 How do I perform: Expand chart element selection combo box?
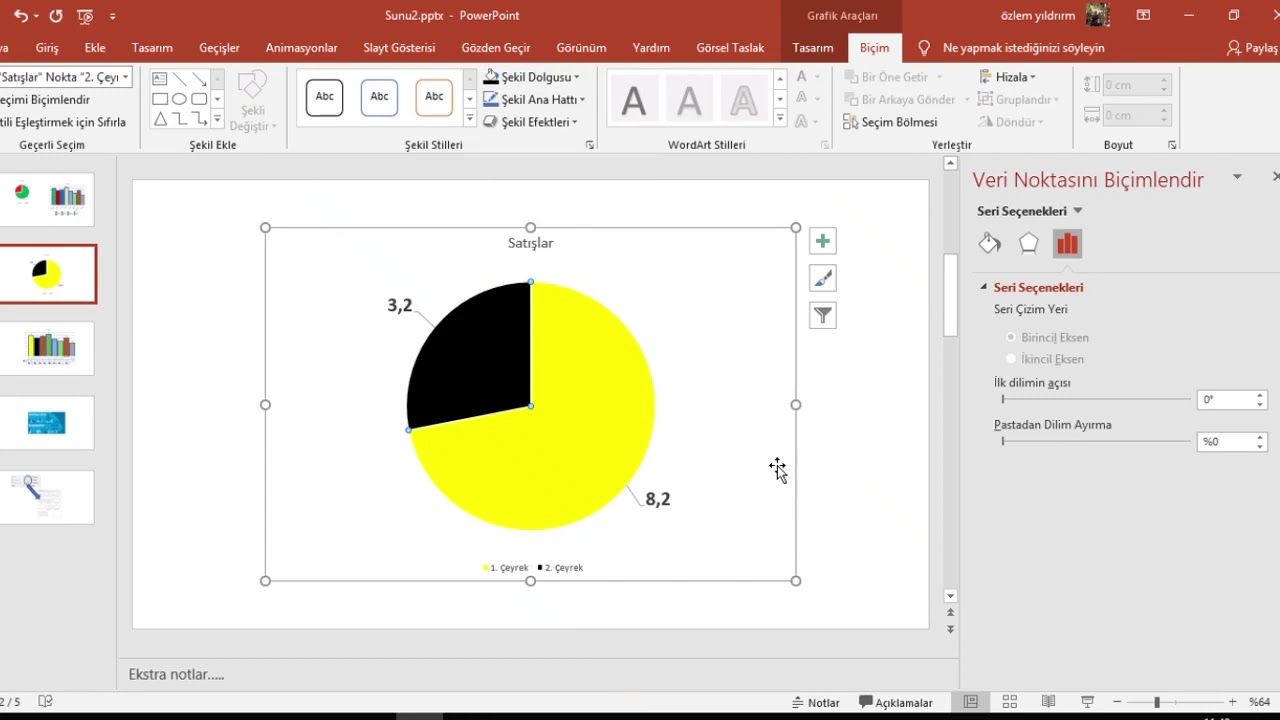[125, 77]
